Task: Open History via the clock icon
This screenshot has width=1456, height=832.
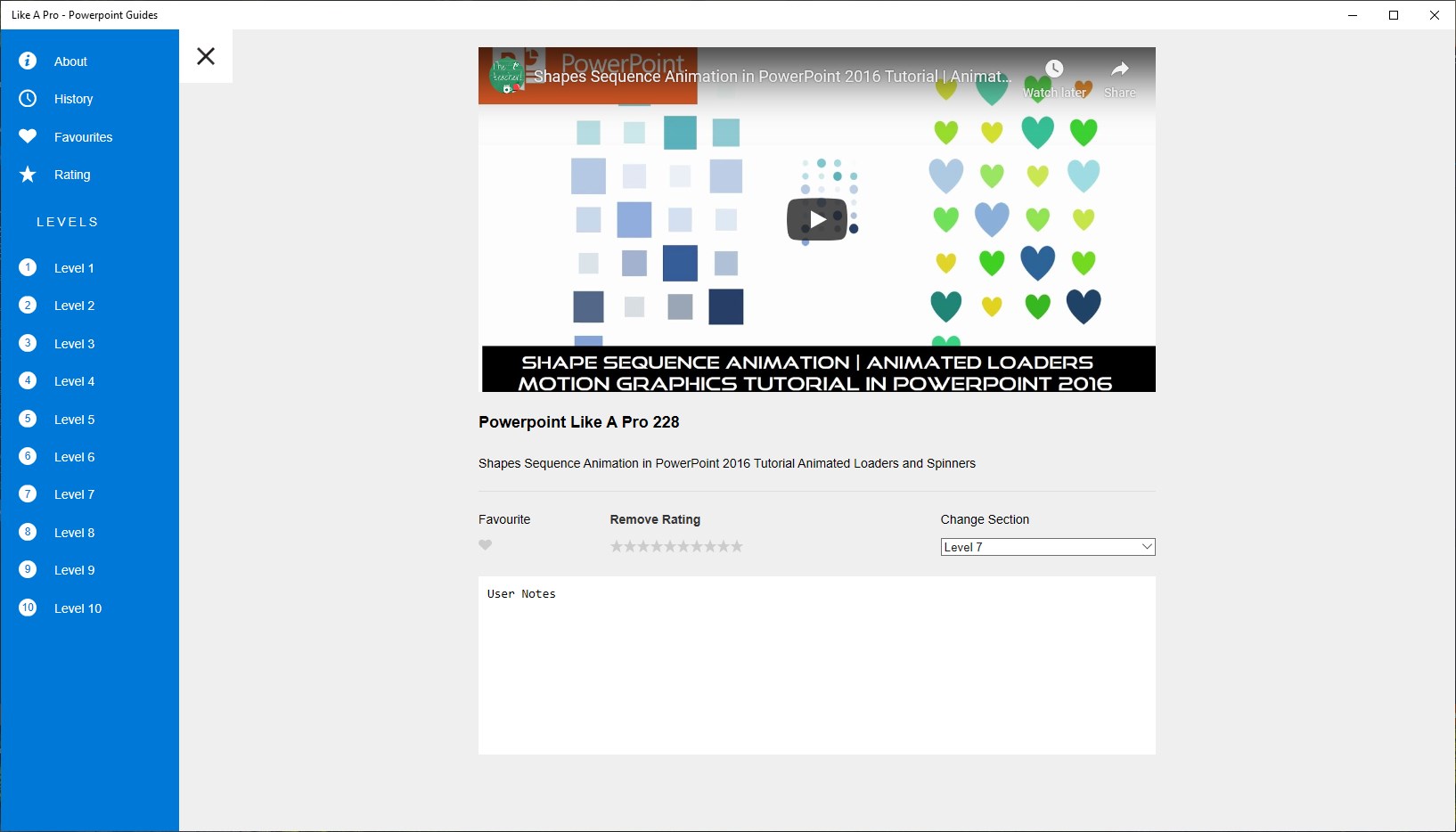Action: pos(28,98)
